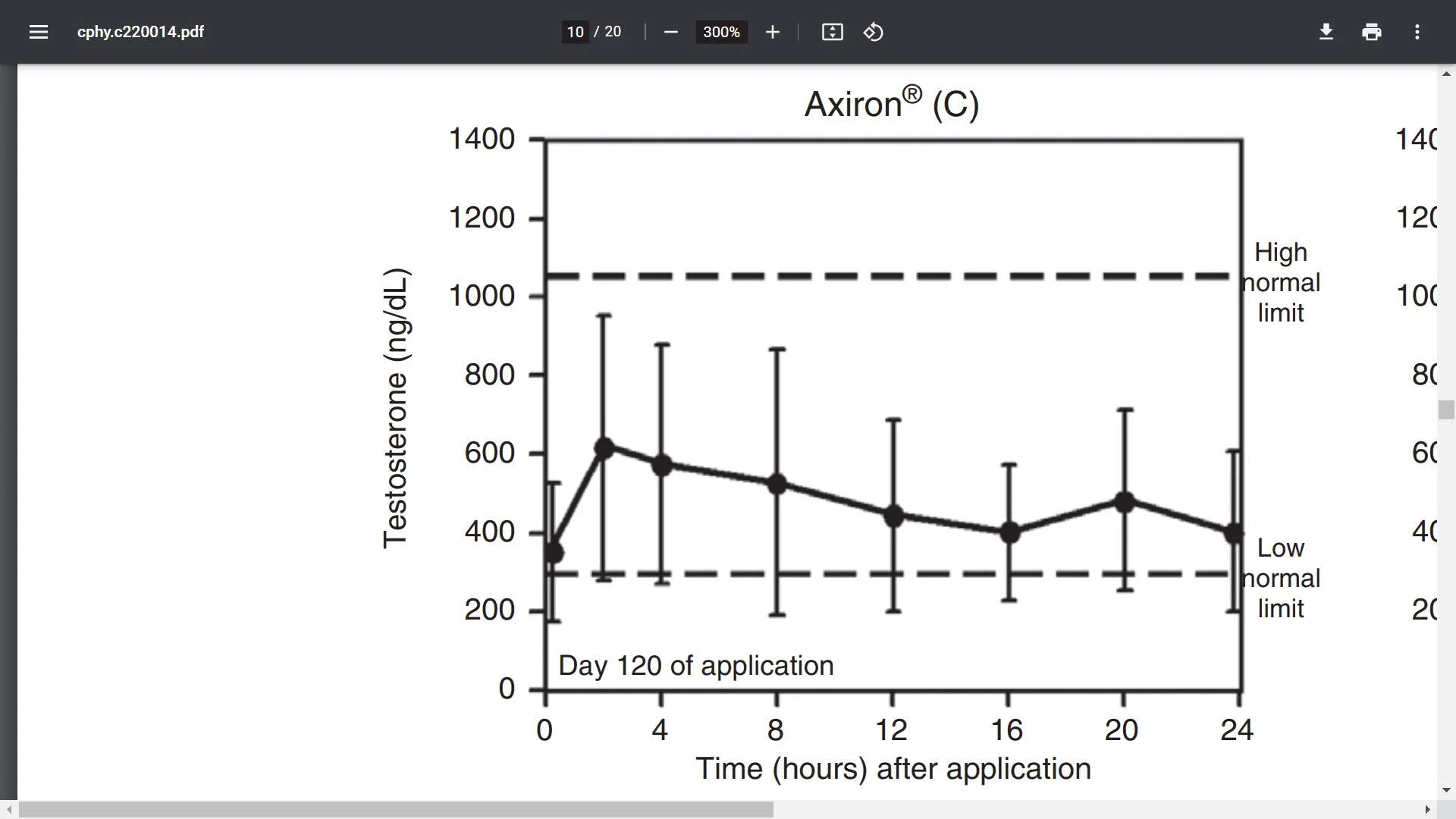The width and height of the screenshot is (1456, 819).
Task: Click the 4 hour x-axis tick label
Action: click(x=660, y=730)
